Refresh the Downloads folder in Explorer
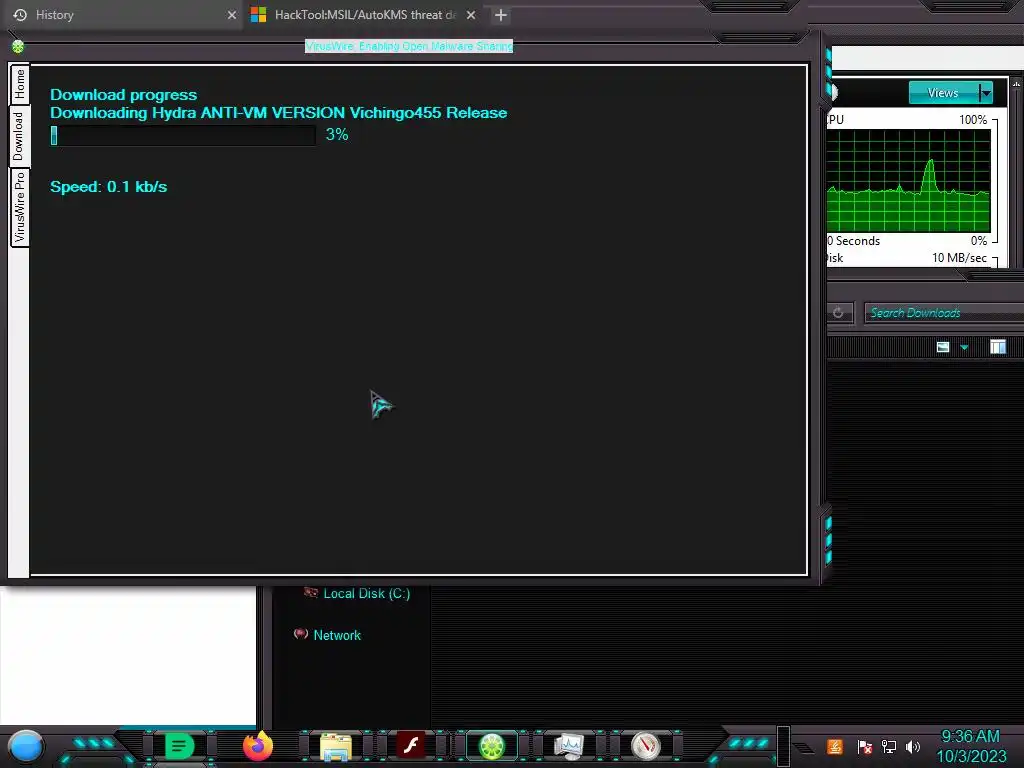Image resolution: width=1024 pixels, height=768 pixels. [x=838, y=313]
